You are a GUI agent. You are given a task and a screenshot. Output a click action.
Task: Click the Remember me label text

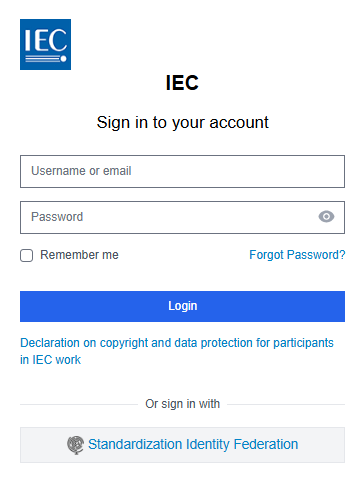pos(79,255)
